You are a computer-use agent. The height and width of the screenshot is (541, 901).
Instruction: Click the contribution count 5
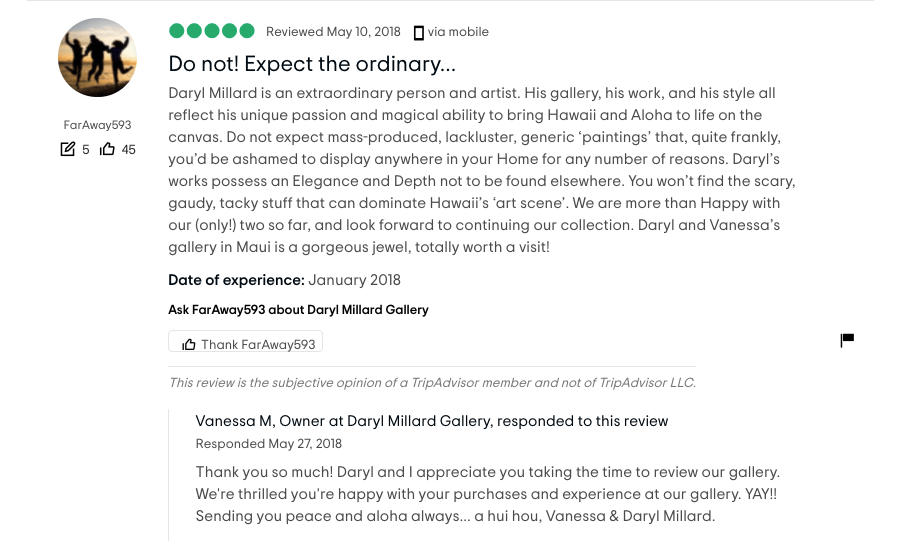(x=86, y=150)
